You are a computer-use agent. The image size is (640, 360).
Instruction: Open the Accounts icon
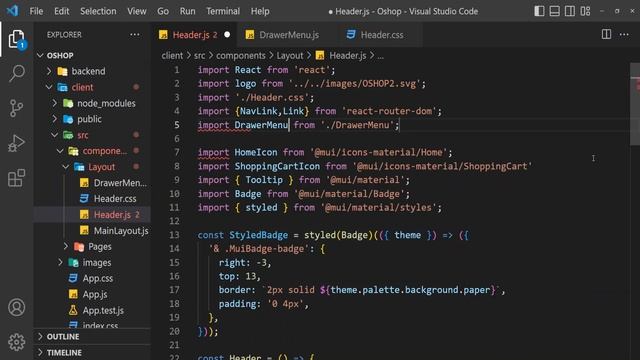click(16, 307)
